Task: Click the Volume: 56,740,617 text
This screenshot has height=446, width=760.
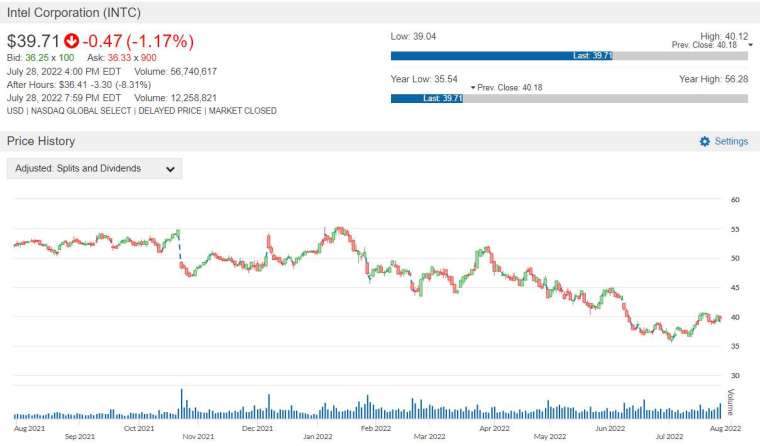Action: (x=175, y=71)
